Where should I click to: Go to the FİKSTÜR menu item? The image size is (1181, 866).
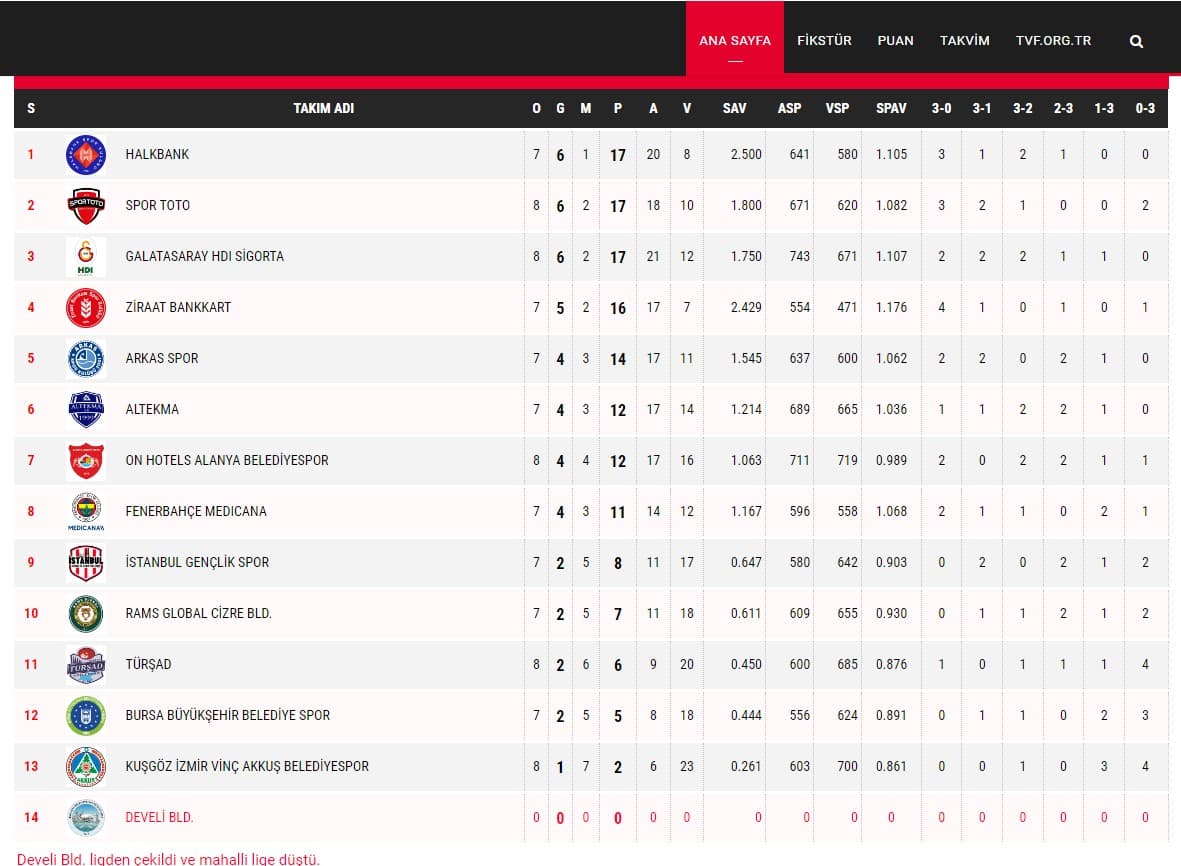(x=824, y=41)
